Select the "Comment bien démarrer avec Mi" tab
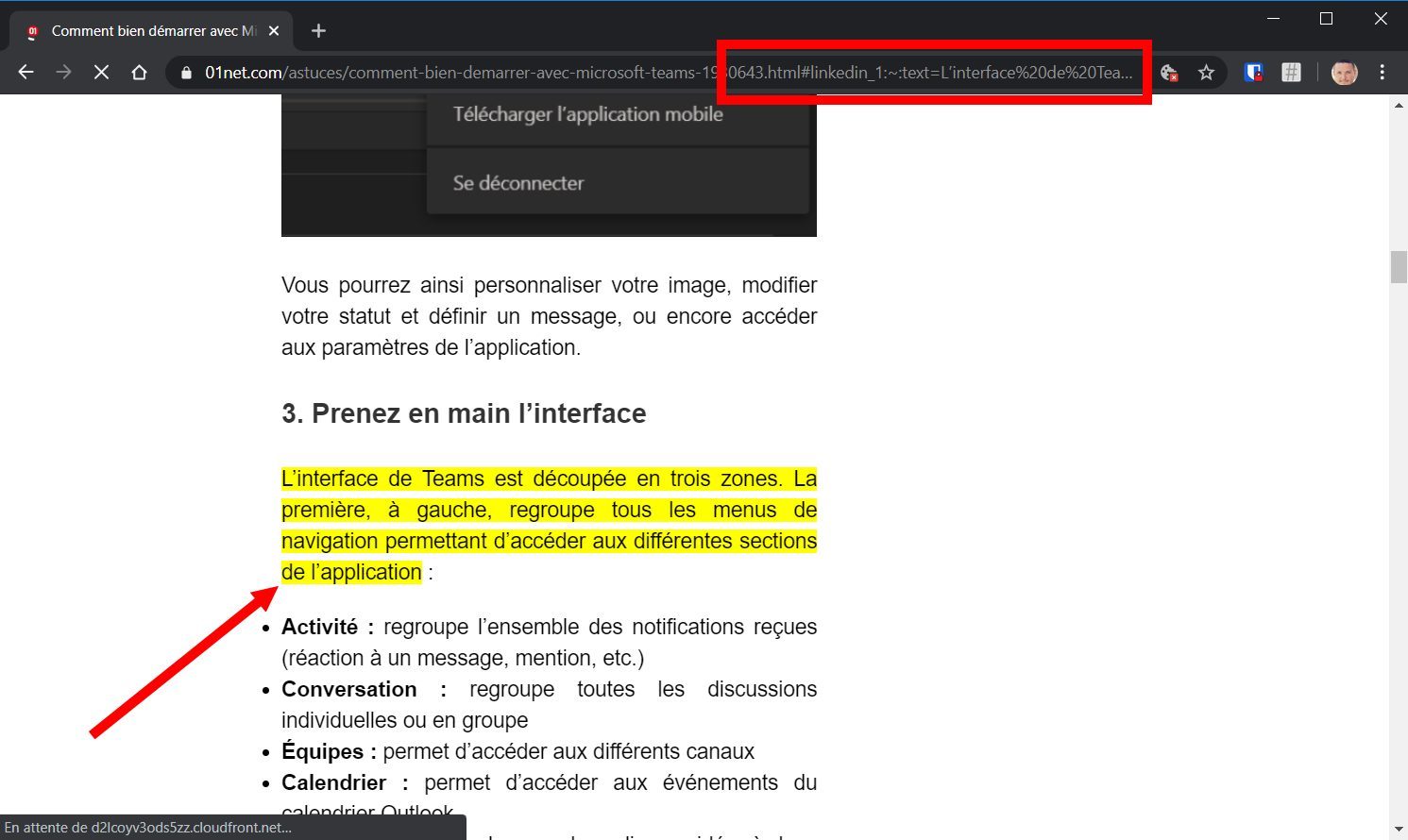Image resolution: width=1408 pixels, height=840 pixels. tap(151, 31)
